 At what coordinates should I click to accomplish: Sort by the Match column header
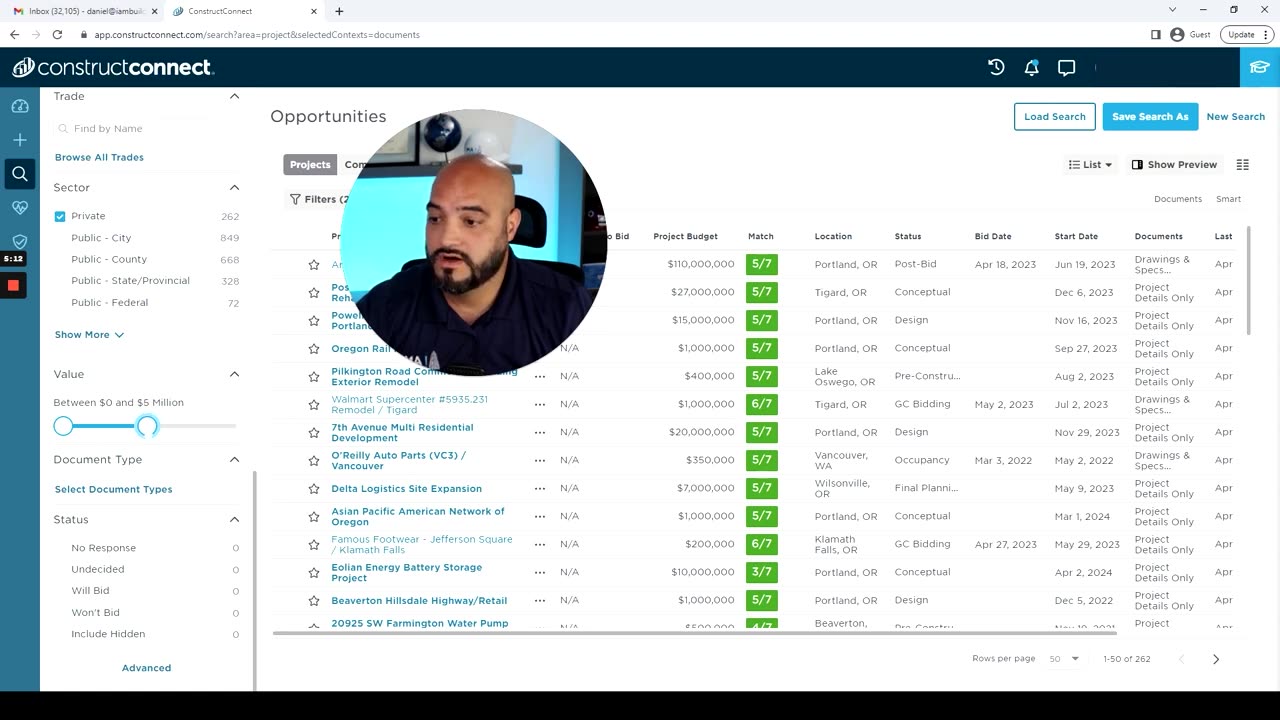[760, 236]
